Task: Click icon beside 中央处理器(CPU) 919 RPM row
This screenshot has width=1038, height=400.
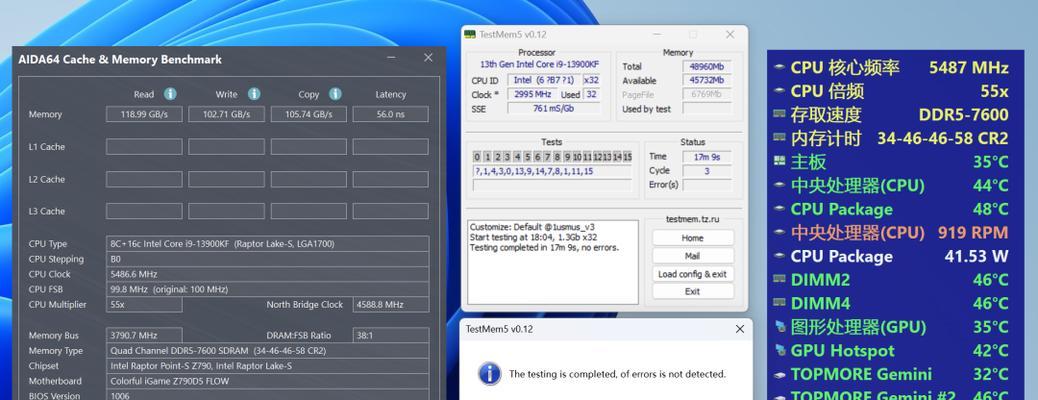Action: point(779,232)
